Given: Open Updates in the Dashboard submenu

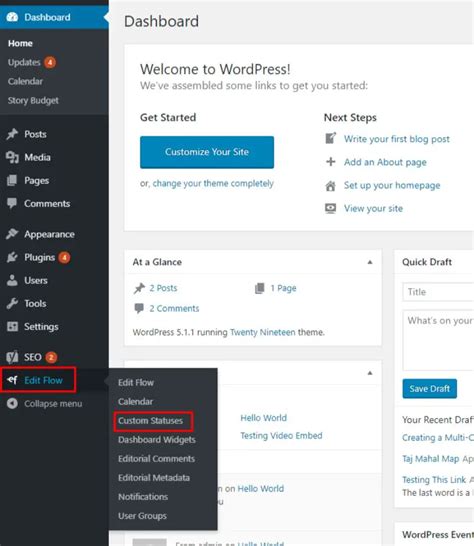Looking at the screenshot, I should point(24,62).
